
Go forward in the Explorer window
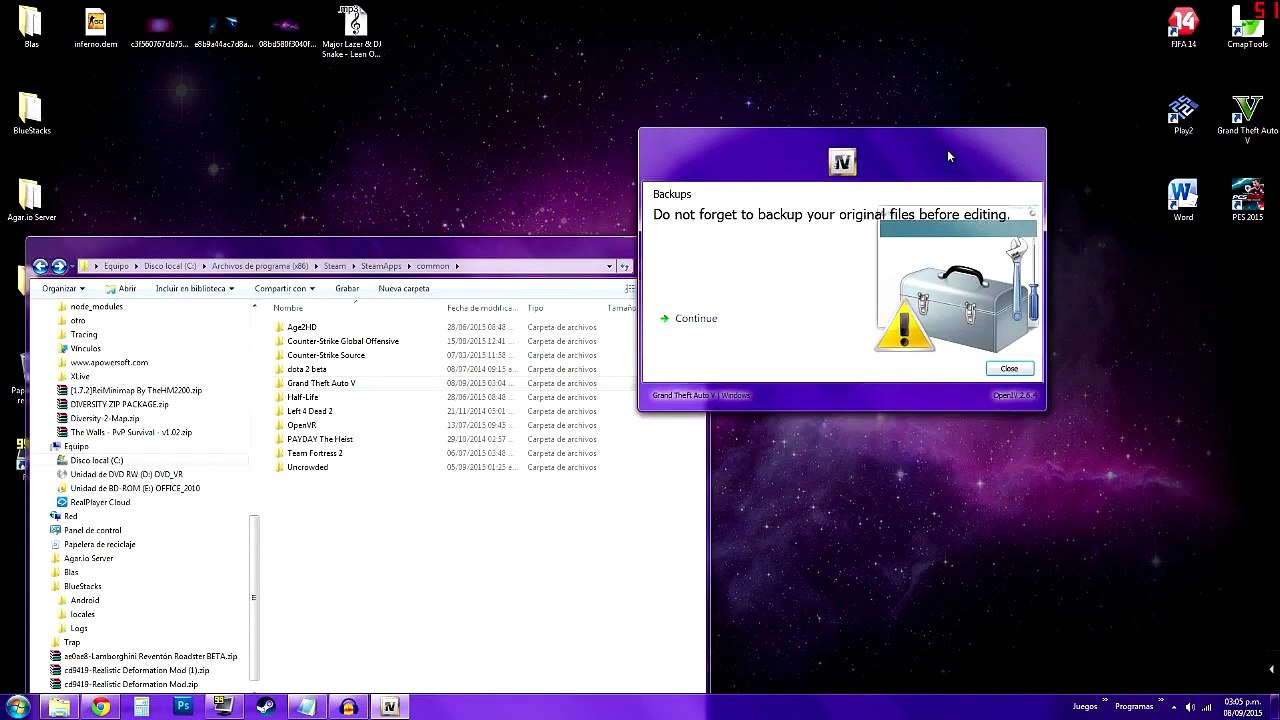pos(59,266)
